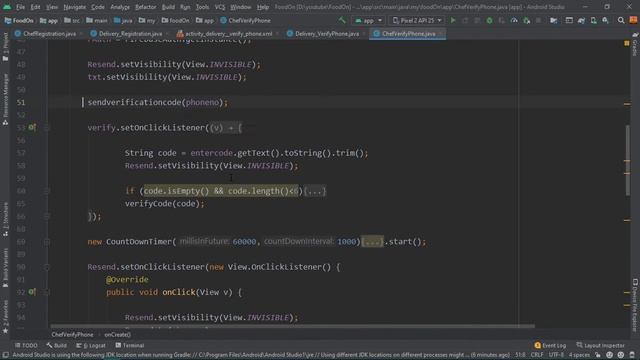Open the File menu
Screen dimensions: 640x360
[x=20, y=7]
